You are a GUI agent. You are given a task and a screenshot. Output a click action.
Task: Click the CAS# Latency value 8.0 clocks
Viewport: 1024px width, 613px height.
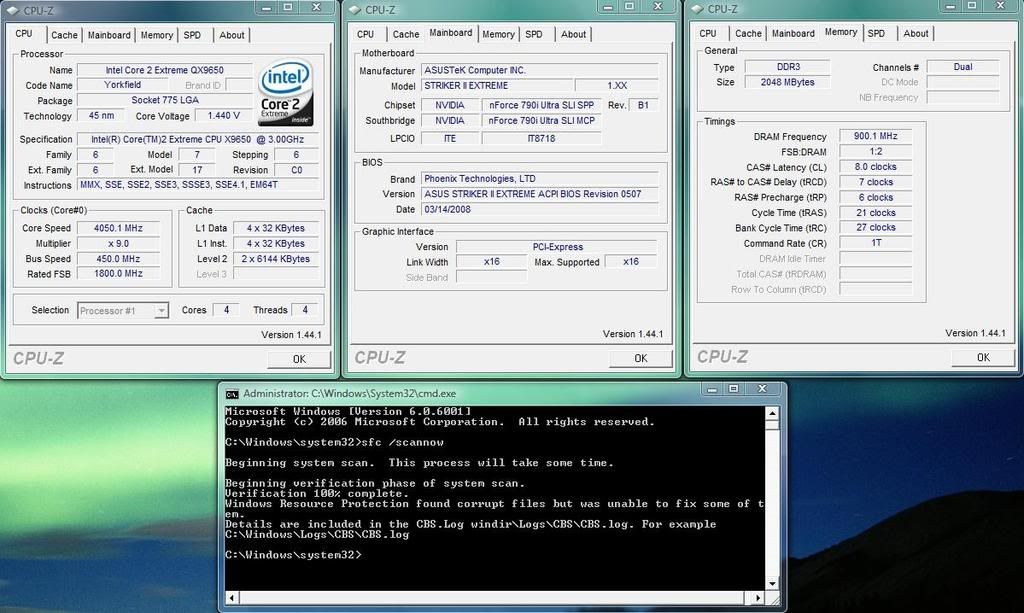point(876,166)
